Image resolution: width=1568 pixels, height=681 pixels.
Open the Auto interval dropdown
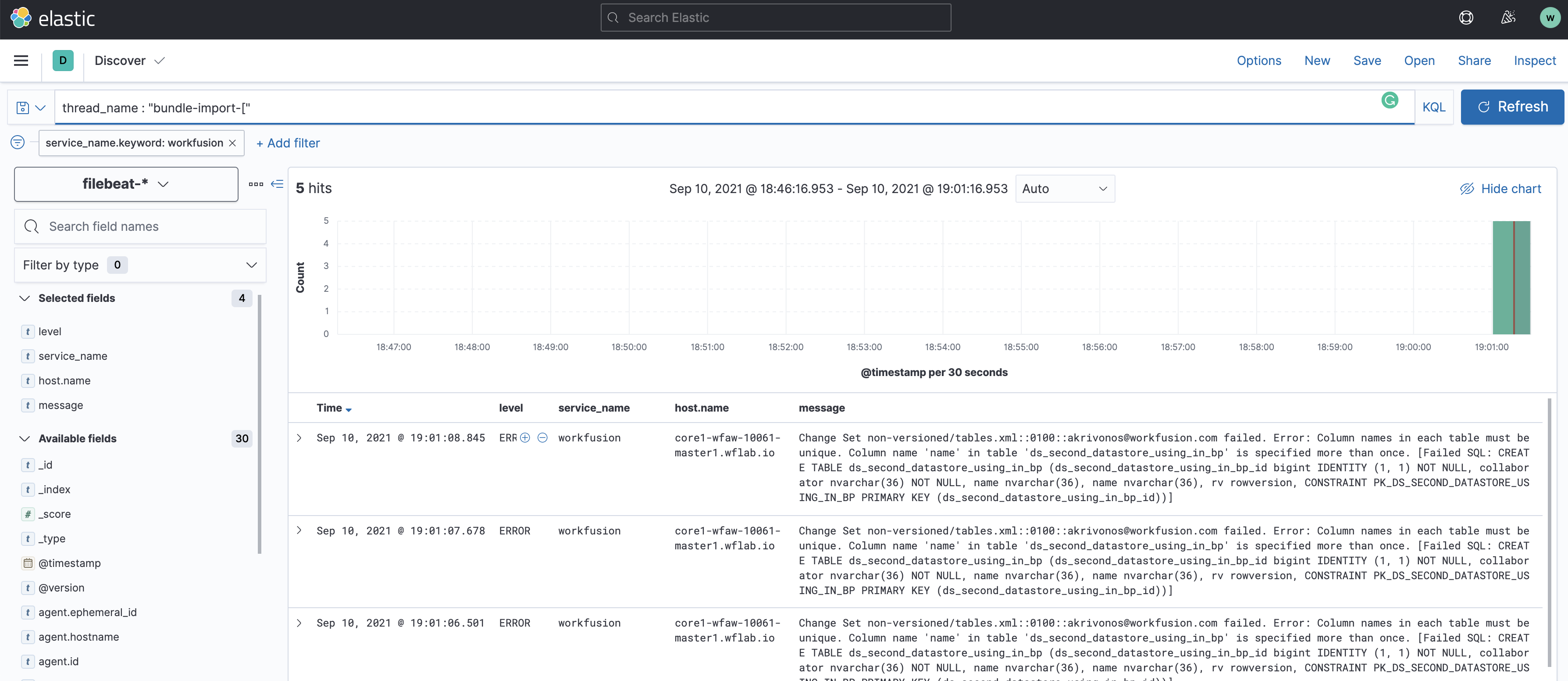pos(1065,189)
